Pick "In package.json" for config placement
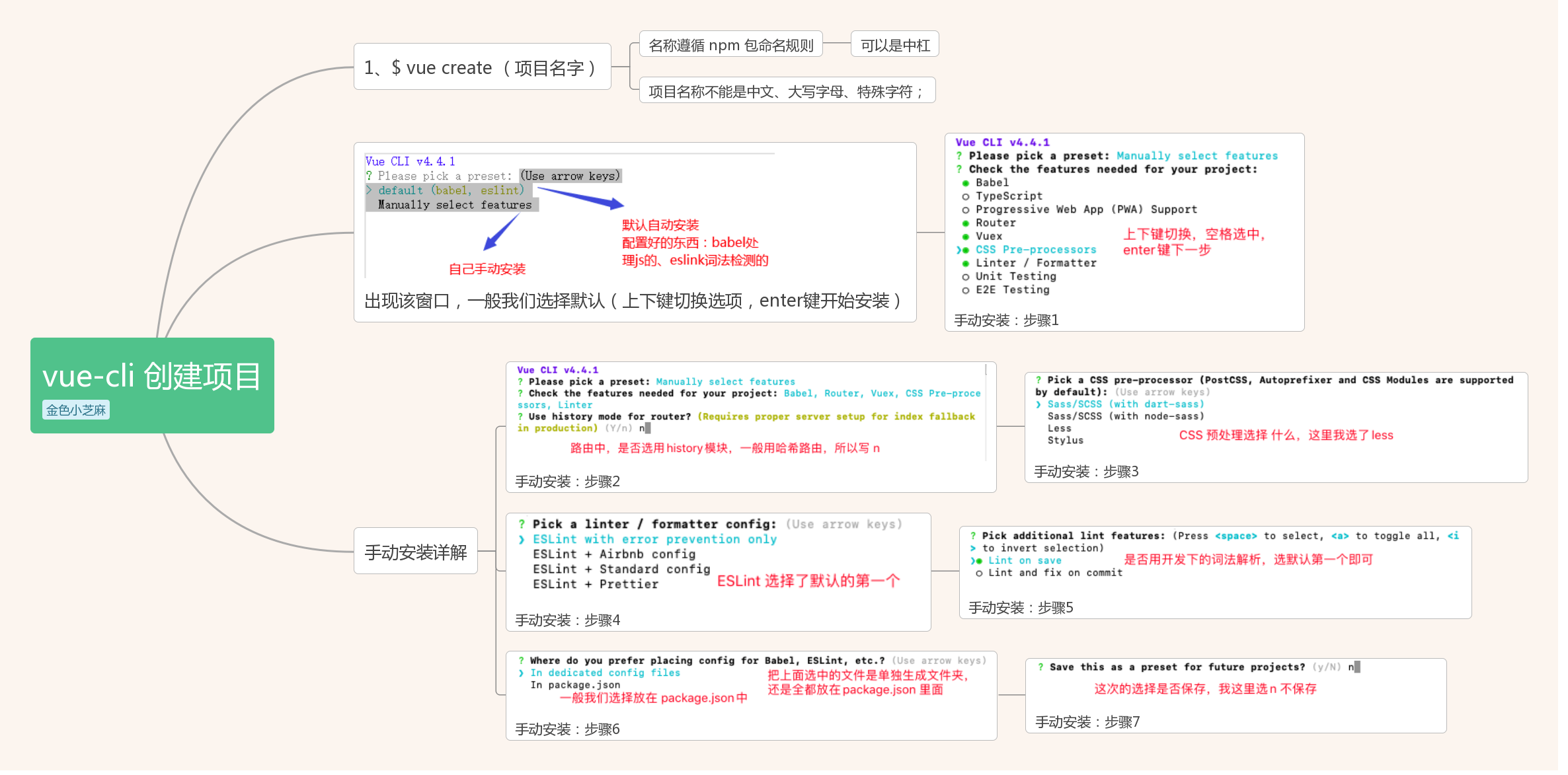The width and height of the screenshot is (1568, 775). coord(575,684)
